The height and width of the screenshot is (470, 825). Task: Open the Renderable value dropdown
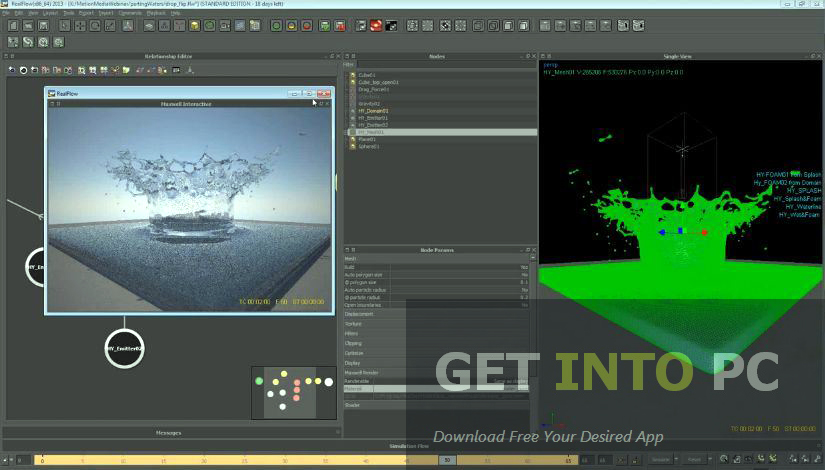pyautogui.click(x=510, y=381)
